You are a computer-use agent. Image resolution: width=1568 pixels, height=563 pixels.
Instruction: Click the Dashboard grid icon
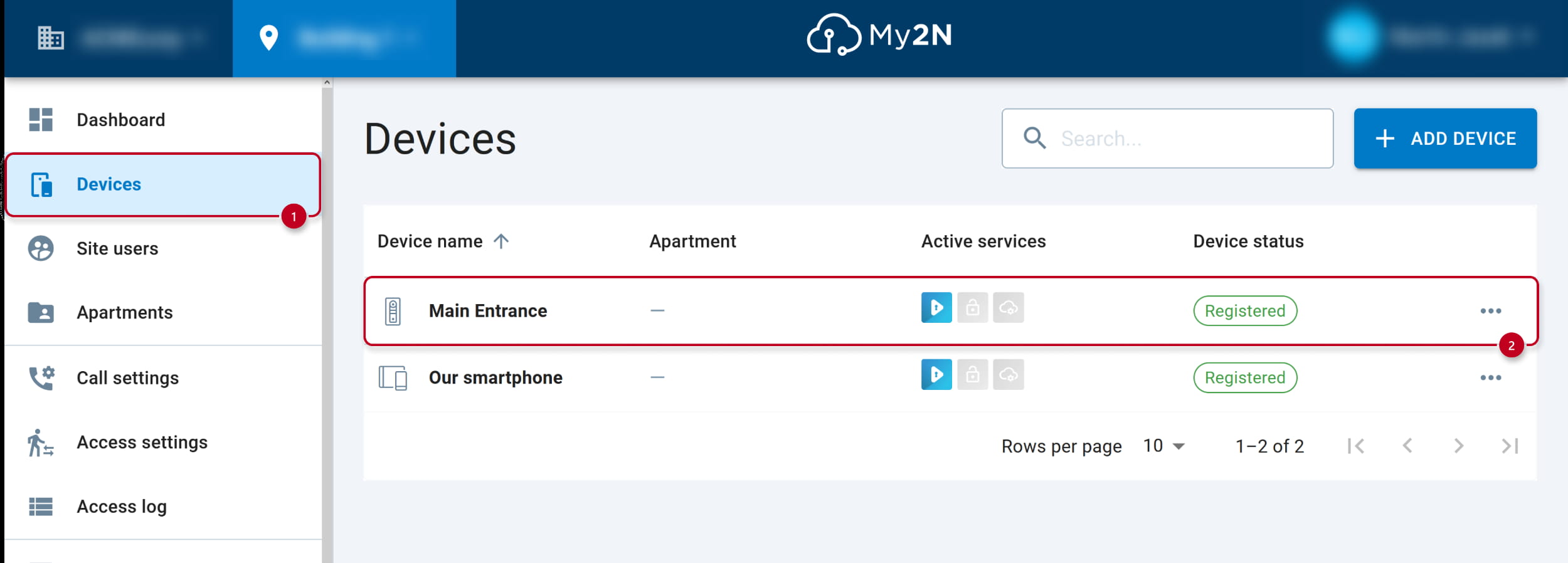pos(41,120)
